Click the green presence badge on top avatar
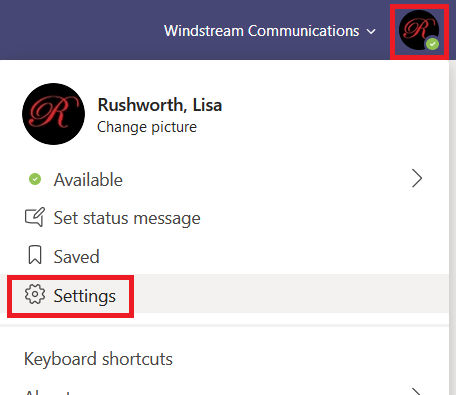Viewport: 457px width, 395px height. [433, 44]
